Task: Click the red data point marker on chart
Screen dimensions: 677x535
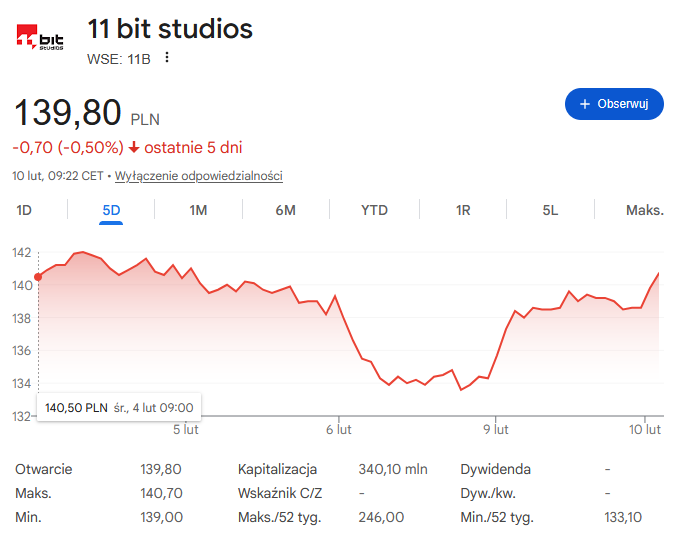Action: coord(38,277)
